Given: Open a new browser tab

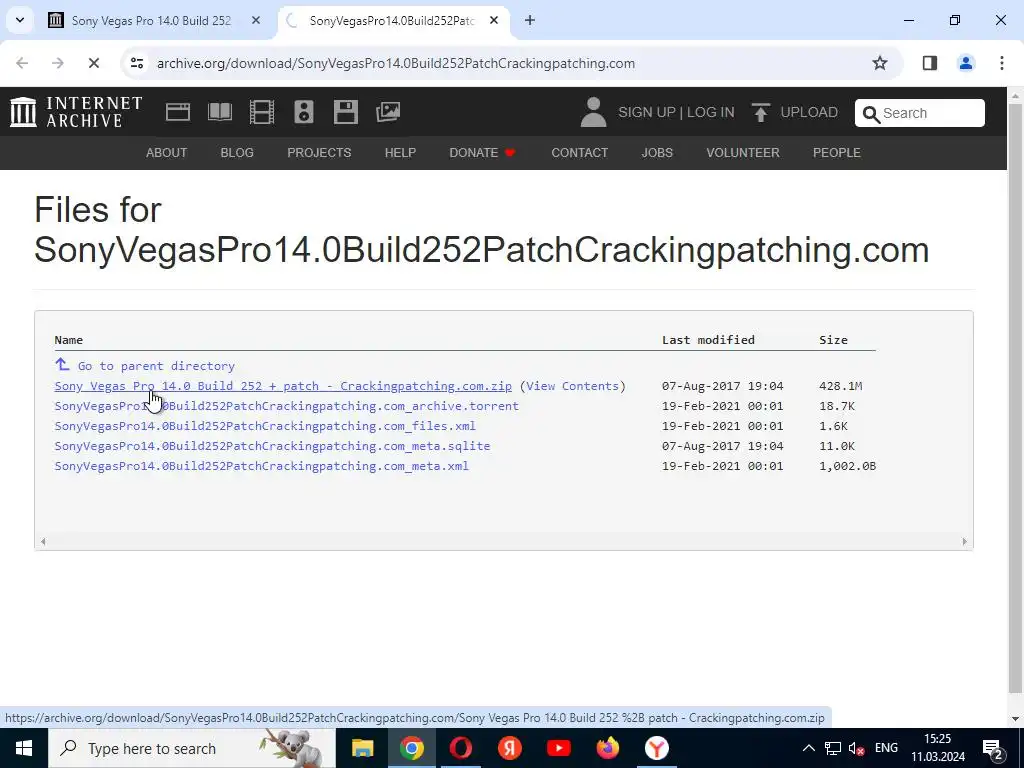Looking at the screenshot, I should click(x=530, y=20).
